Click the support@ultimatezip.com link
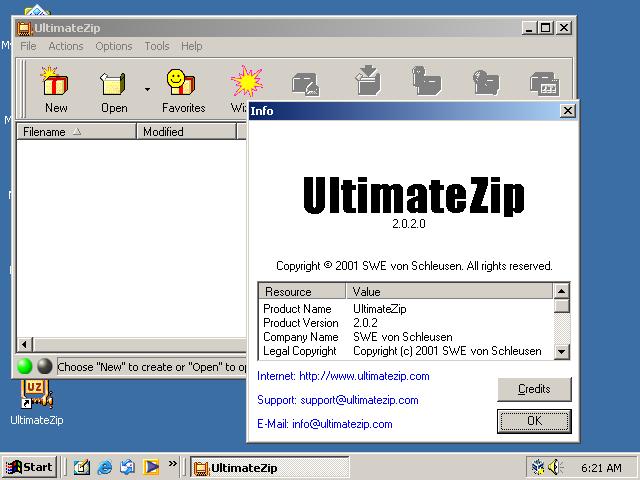This screenshot has height=480, width=640. (359, 400)
